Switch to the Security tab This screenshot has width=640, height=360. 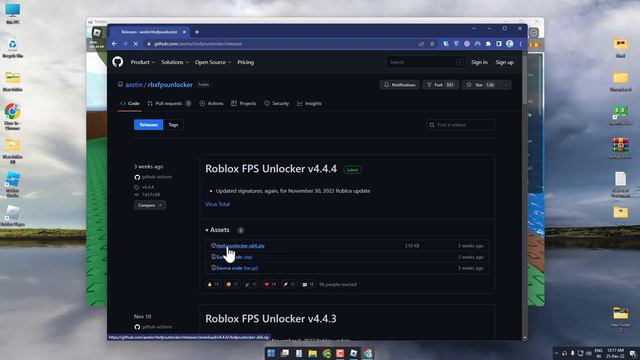[x=277, y=103]
